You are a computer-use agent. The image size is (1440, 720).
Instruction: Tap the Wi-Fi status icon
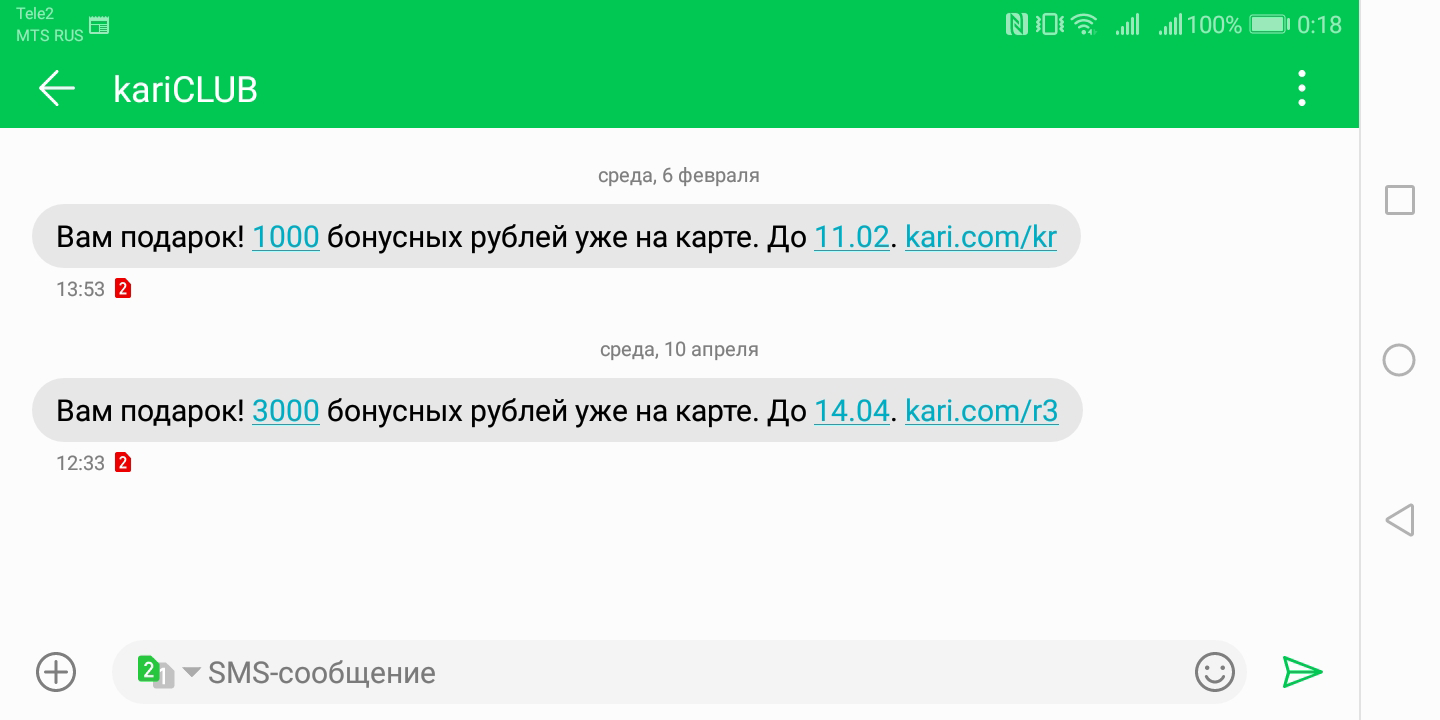point(1084,24)
